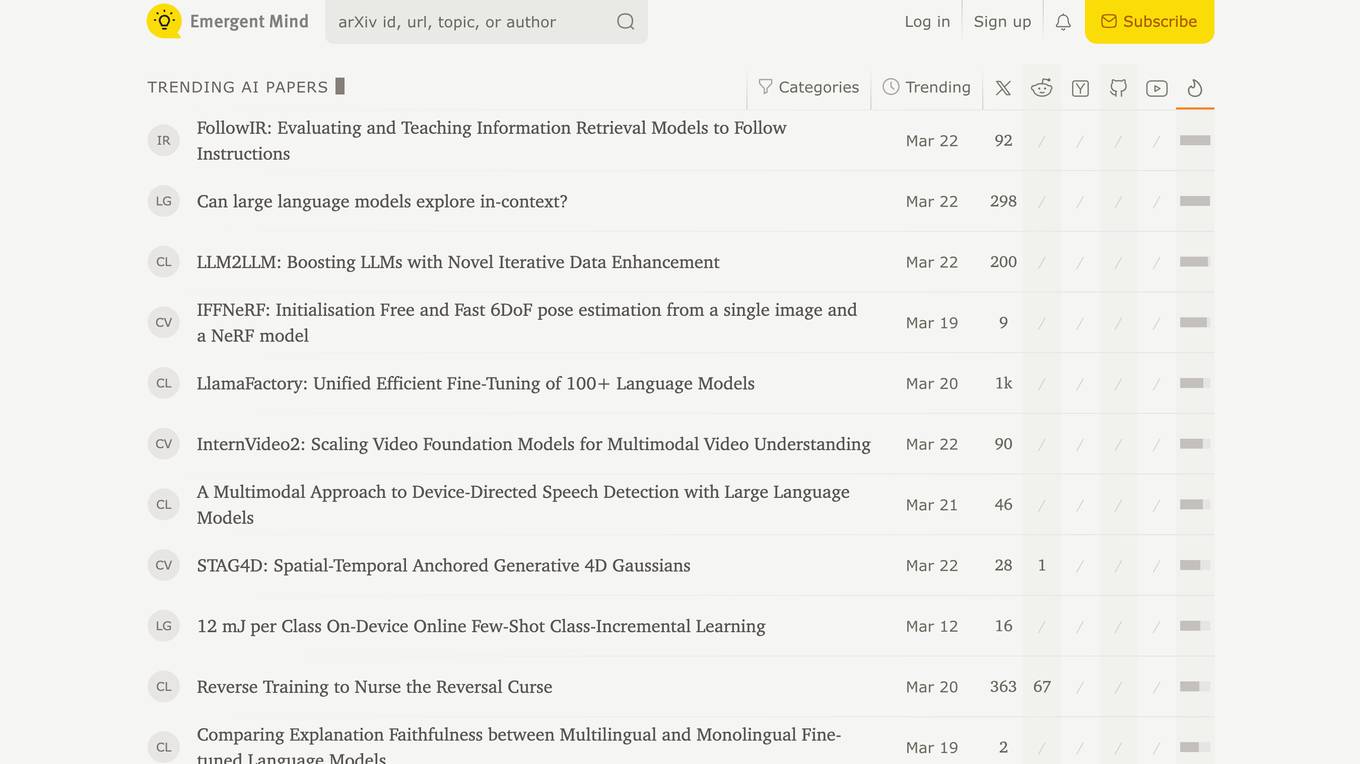Open Reverse Training to Nurse paper link
Image resolution: width=1360 pixels, height=764 pixels.
pyautogui.click(x=375, y=687)
